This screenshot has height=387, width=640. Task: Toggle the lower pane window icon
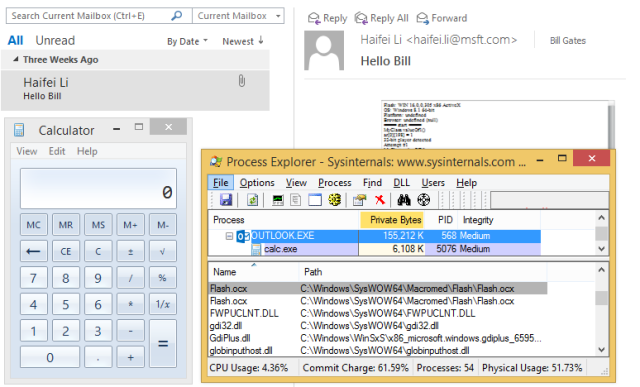315,200
